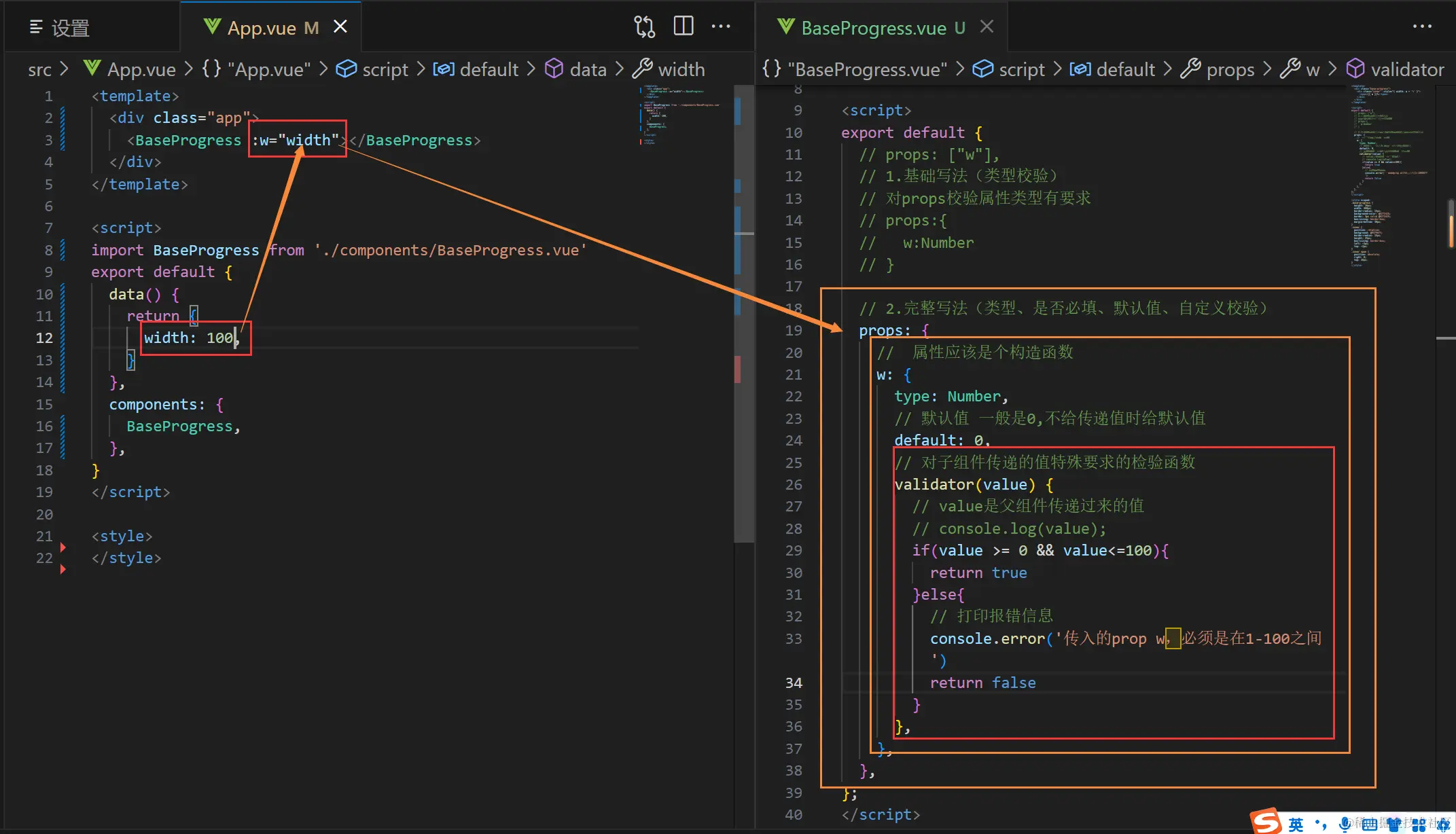Click the cube icon before validator breadcrumb
The height and width of the screenshot is (834, 1456).
click(1355, 69)
